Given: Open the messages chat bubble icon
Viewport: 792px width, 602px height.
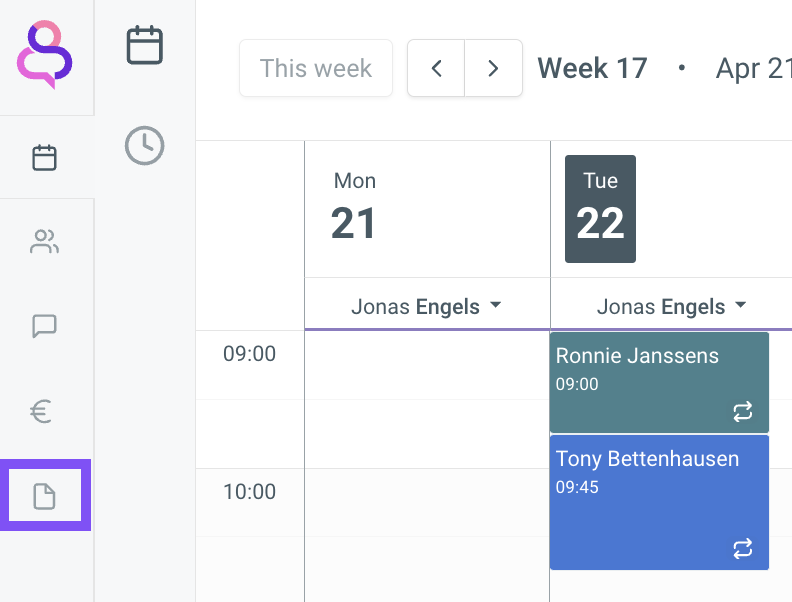Looking at the screenshot, I should (44, 326).
